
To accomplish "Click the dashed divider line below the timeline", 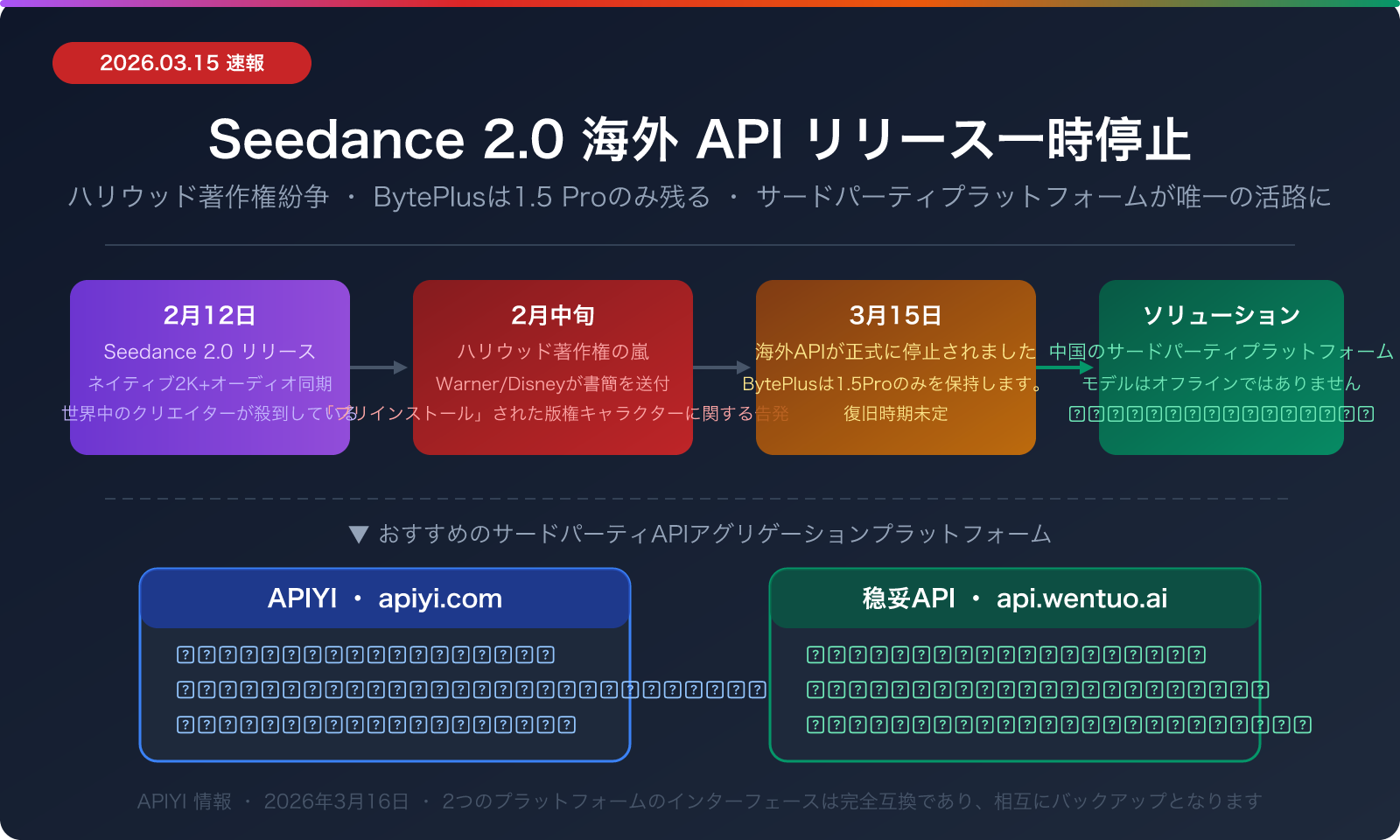I will pyautogui.click(x=700, y=497).
